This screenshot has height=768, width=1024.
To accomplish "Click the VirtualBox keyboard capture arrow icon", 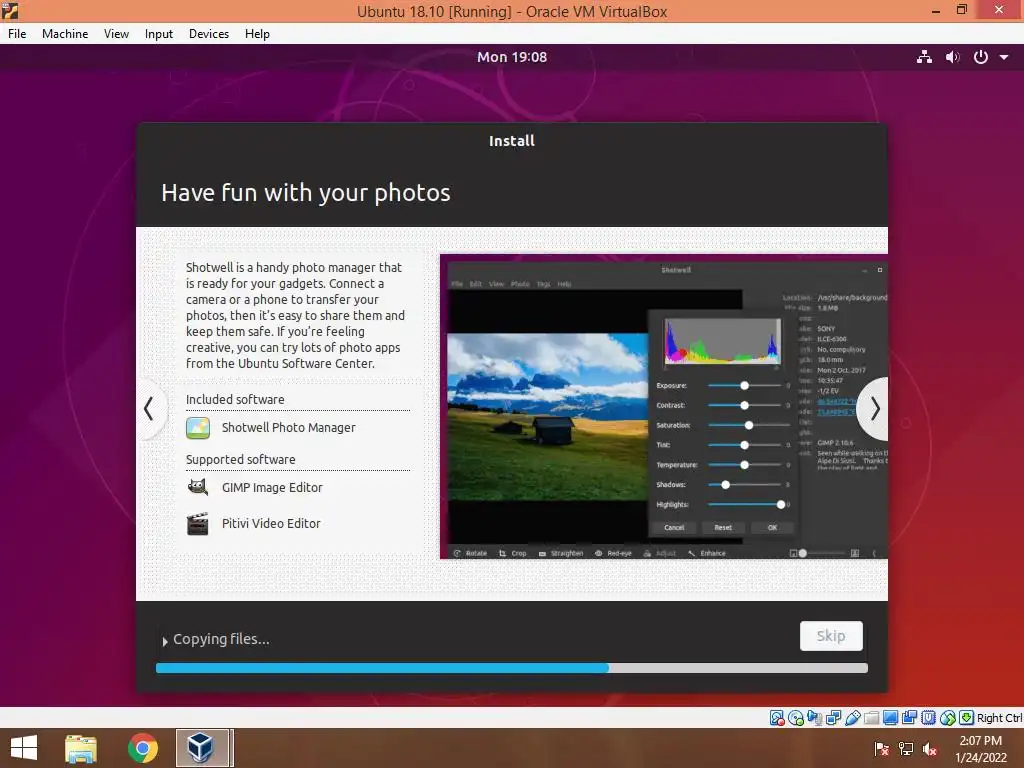I will [x=967, y=718].
